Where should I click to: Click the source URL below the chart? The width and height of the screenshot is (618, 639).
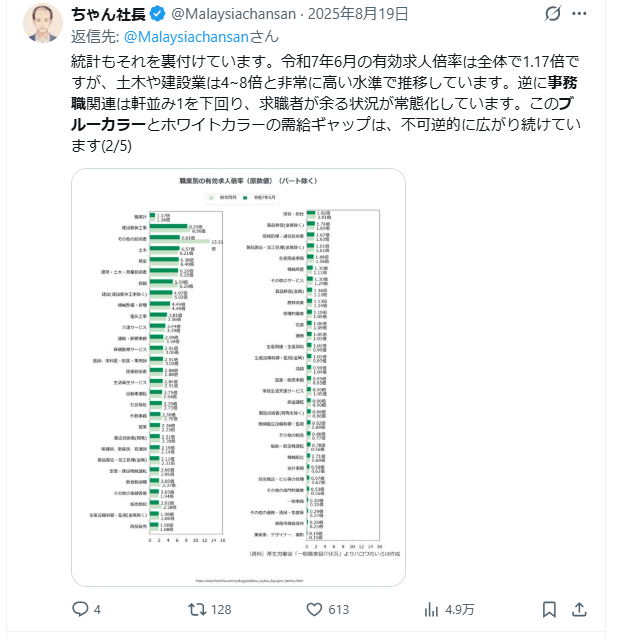[x=237, y=578]
